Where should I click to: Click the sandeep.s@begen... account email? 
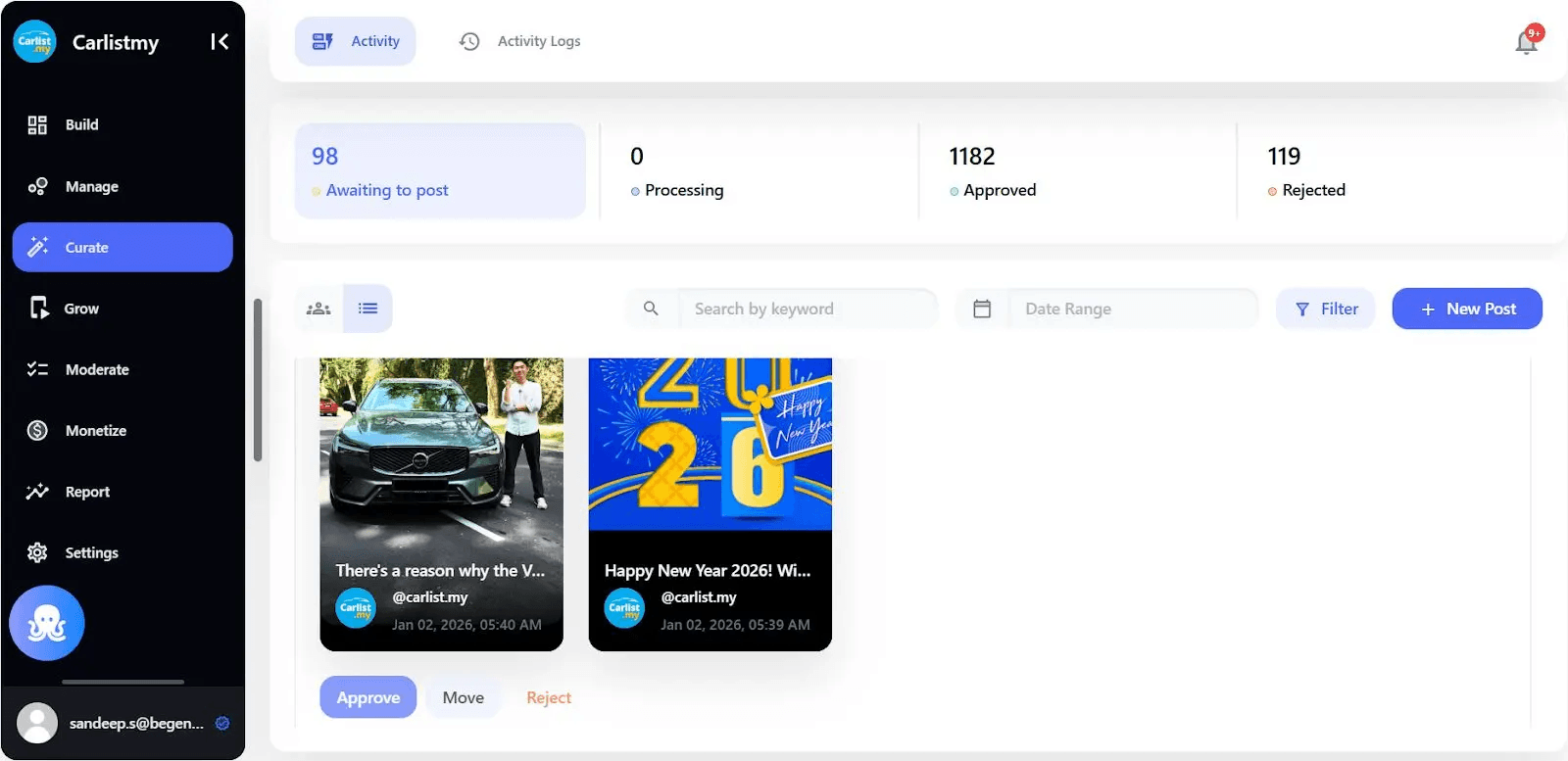(x=136, y=723)
